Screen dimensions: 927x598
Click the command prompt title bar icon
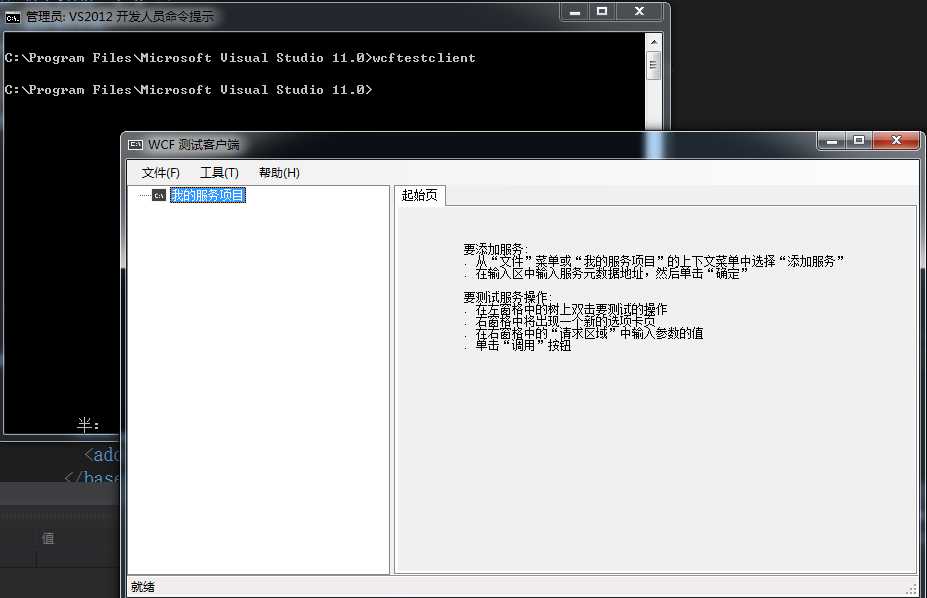pyautogui.click(x=12, y=17)
